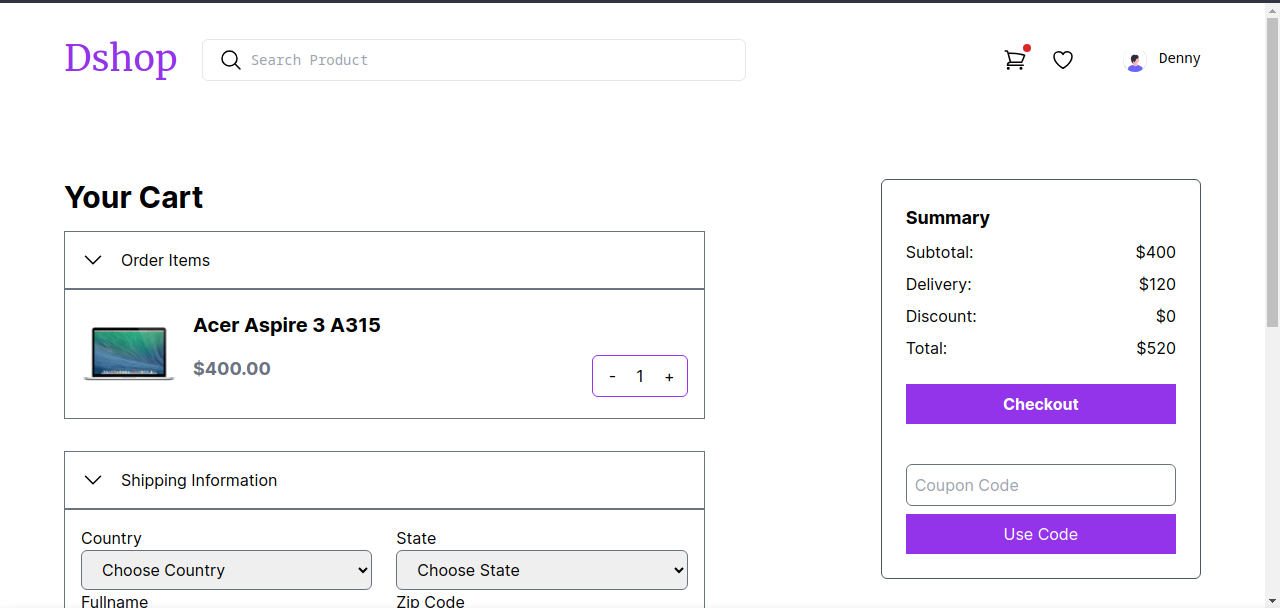Click the Denny user avatar
Screen dimensions: 1280x608
[1135, 62]
